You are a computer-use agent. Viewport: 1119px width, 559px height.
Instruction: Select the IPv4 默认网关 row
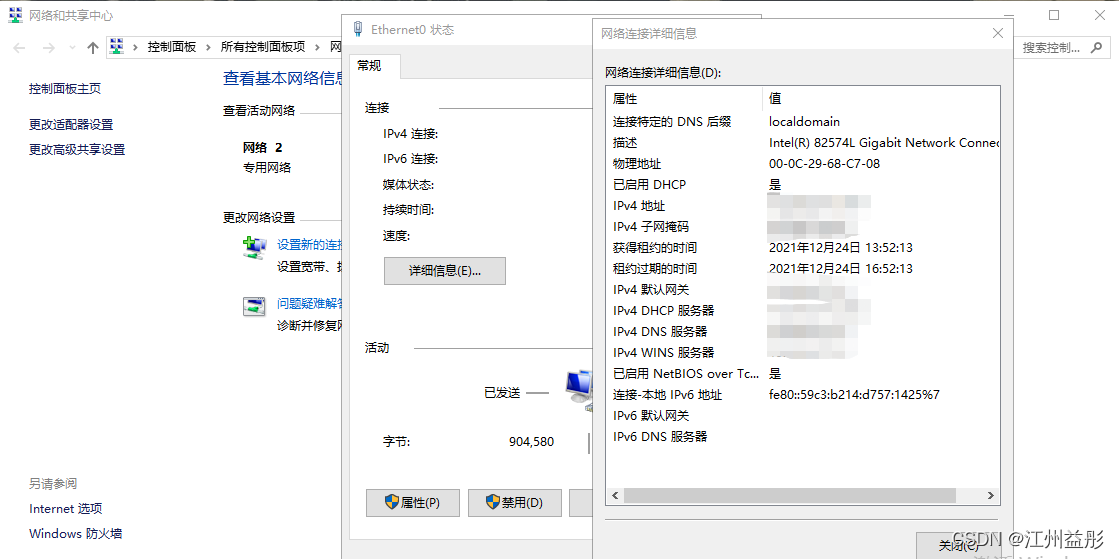point(803,290)
